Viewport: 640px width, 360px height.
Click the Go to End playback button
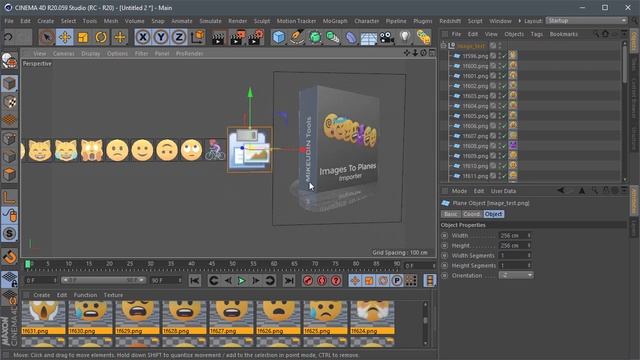[289, 281]
